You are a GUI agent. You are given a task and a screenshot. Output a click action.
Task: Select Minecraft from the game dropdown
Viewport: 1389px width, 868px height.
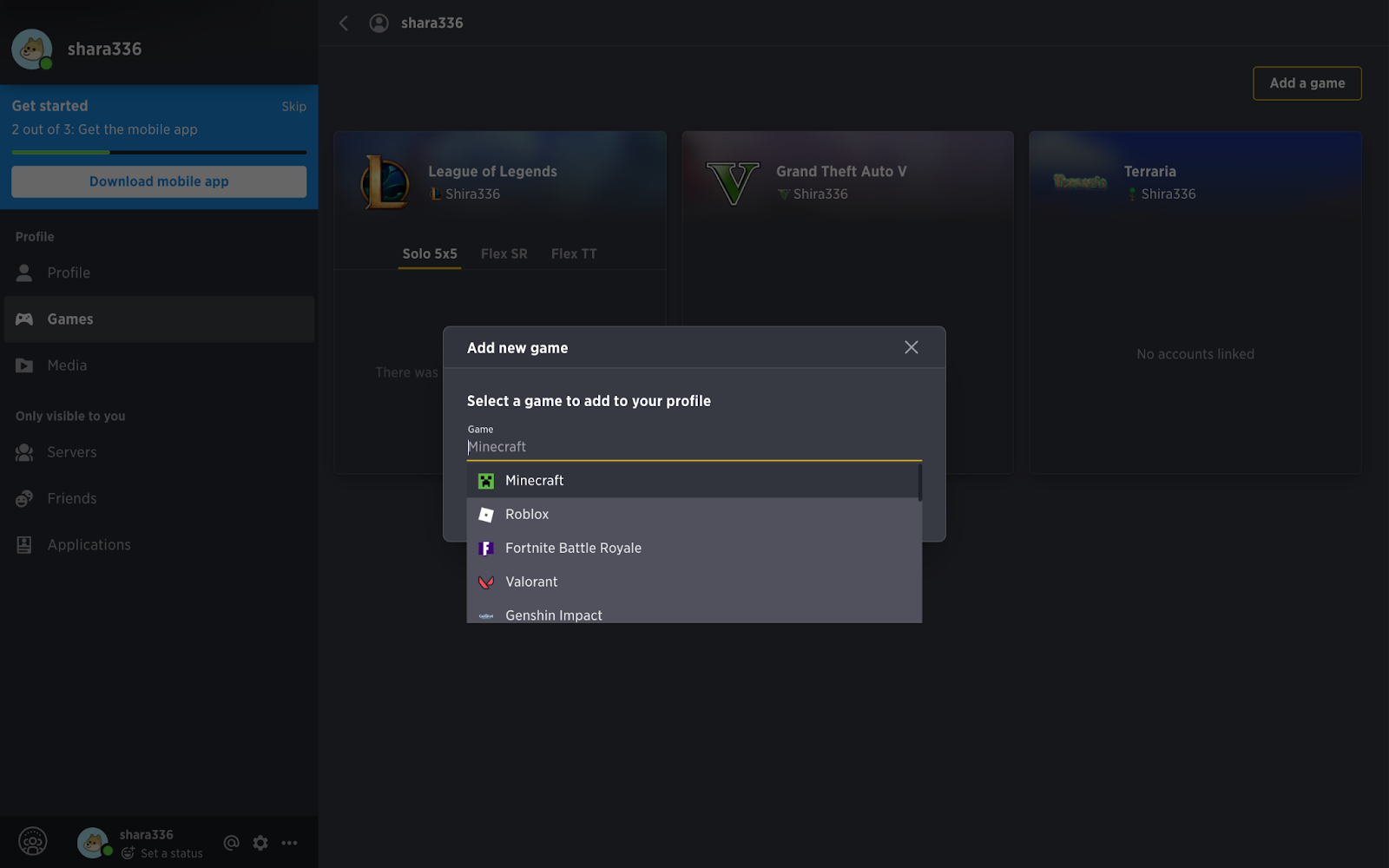pos(693,481)
